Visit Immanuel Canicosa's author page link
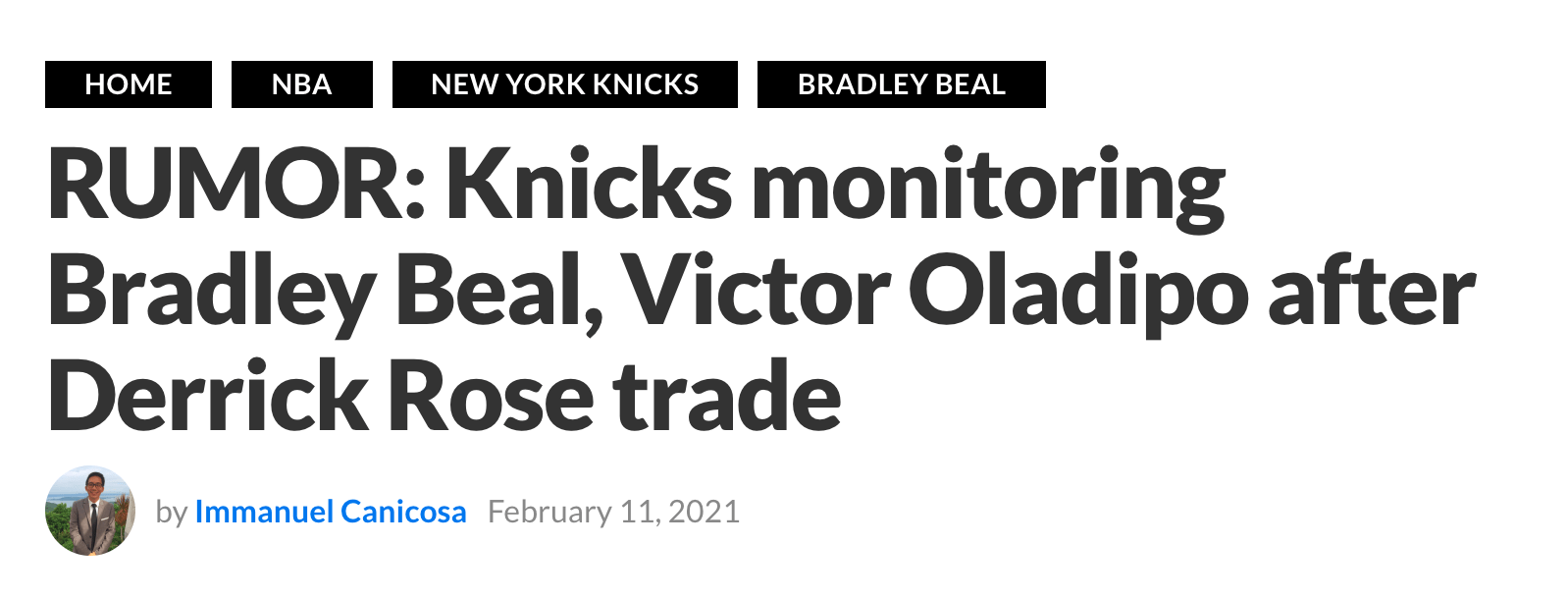Image resolution: width=1568 pixels, height=599 pixels. point(331,512)
